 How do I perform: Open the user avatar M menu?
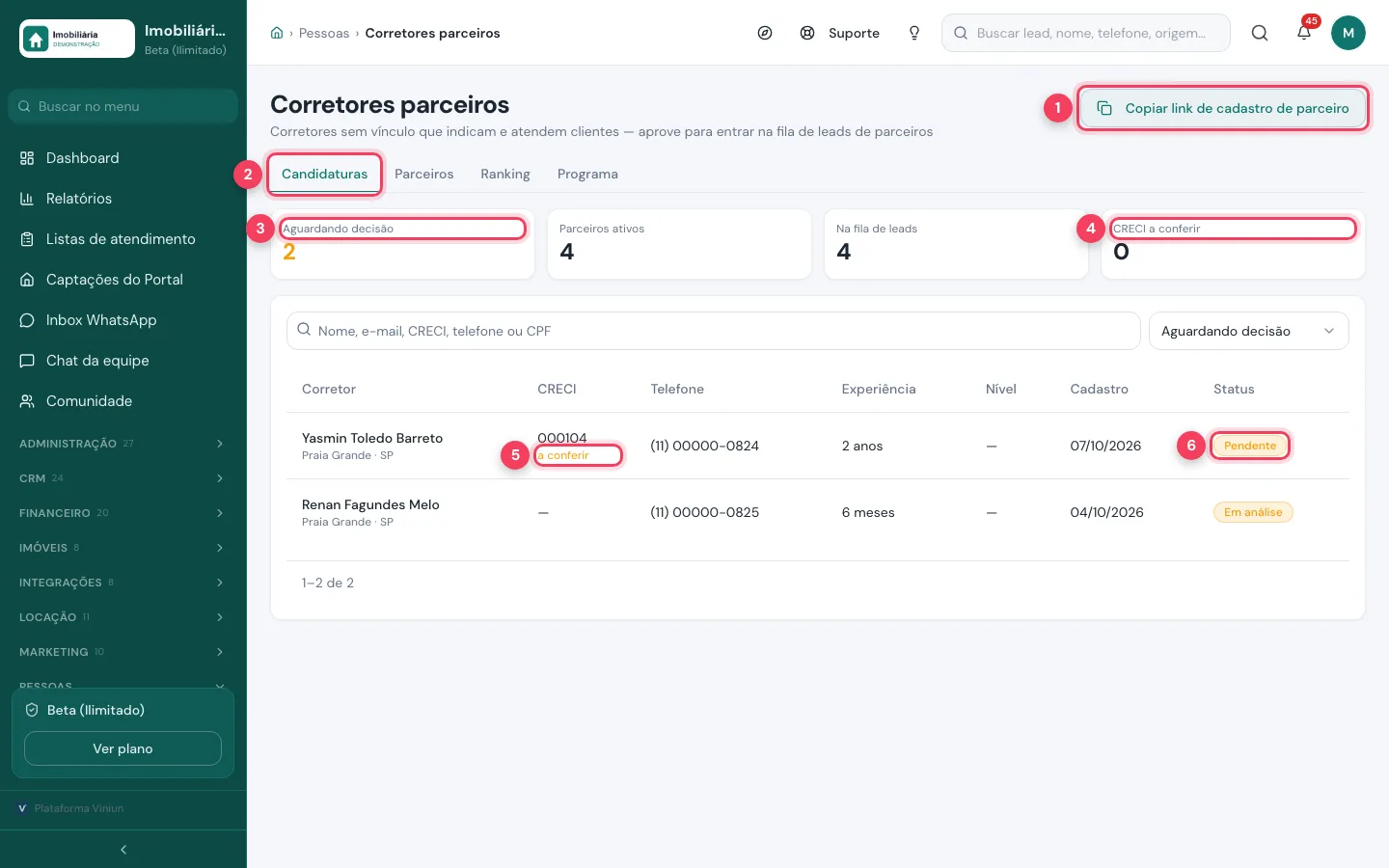[1348, 33]
